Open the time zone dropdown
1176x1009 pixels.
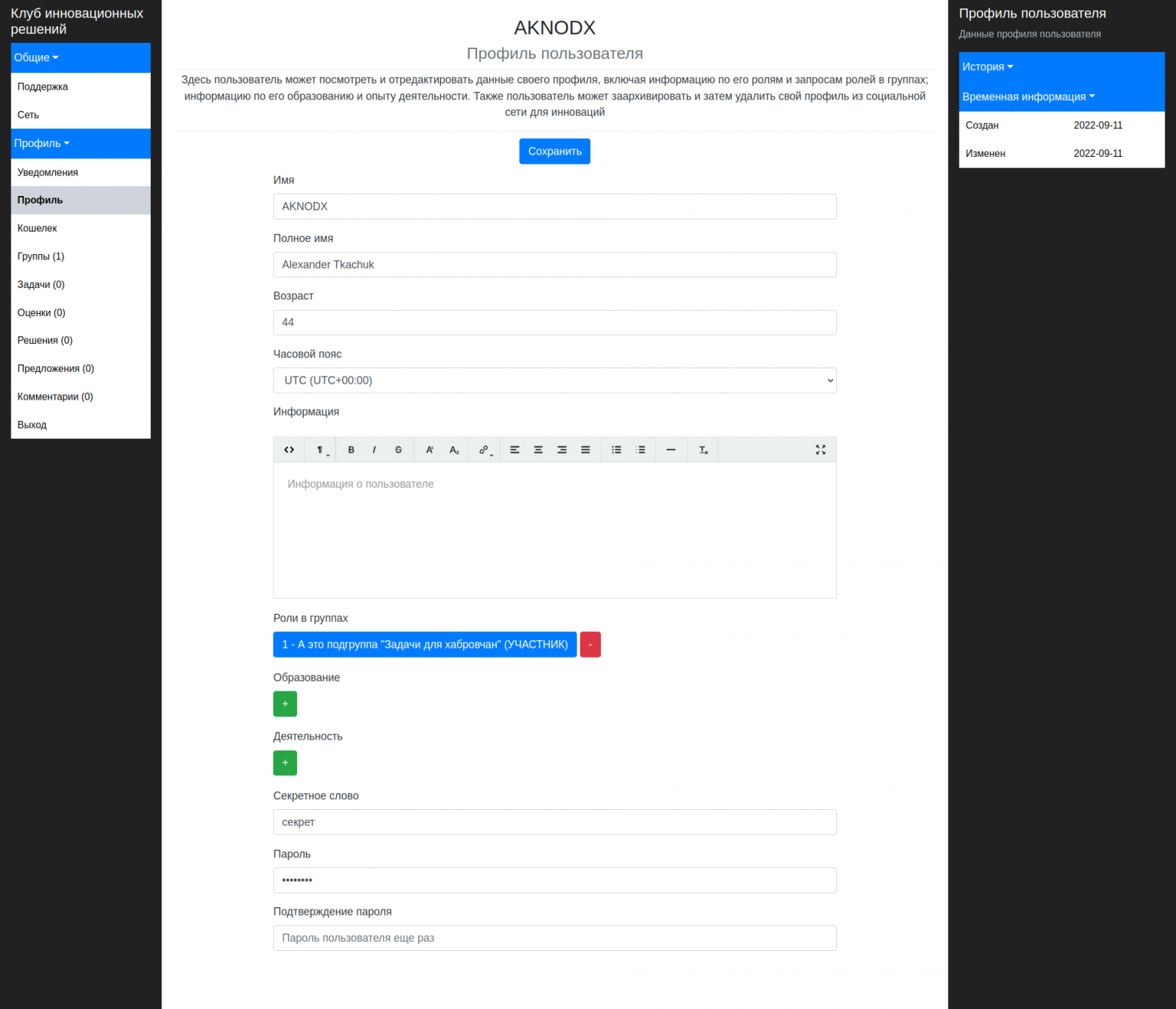[x=555, y=381]
